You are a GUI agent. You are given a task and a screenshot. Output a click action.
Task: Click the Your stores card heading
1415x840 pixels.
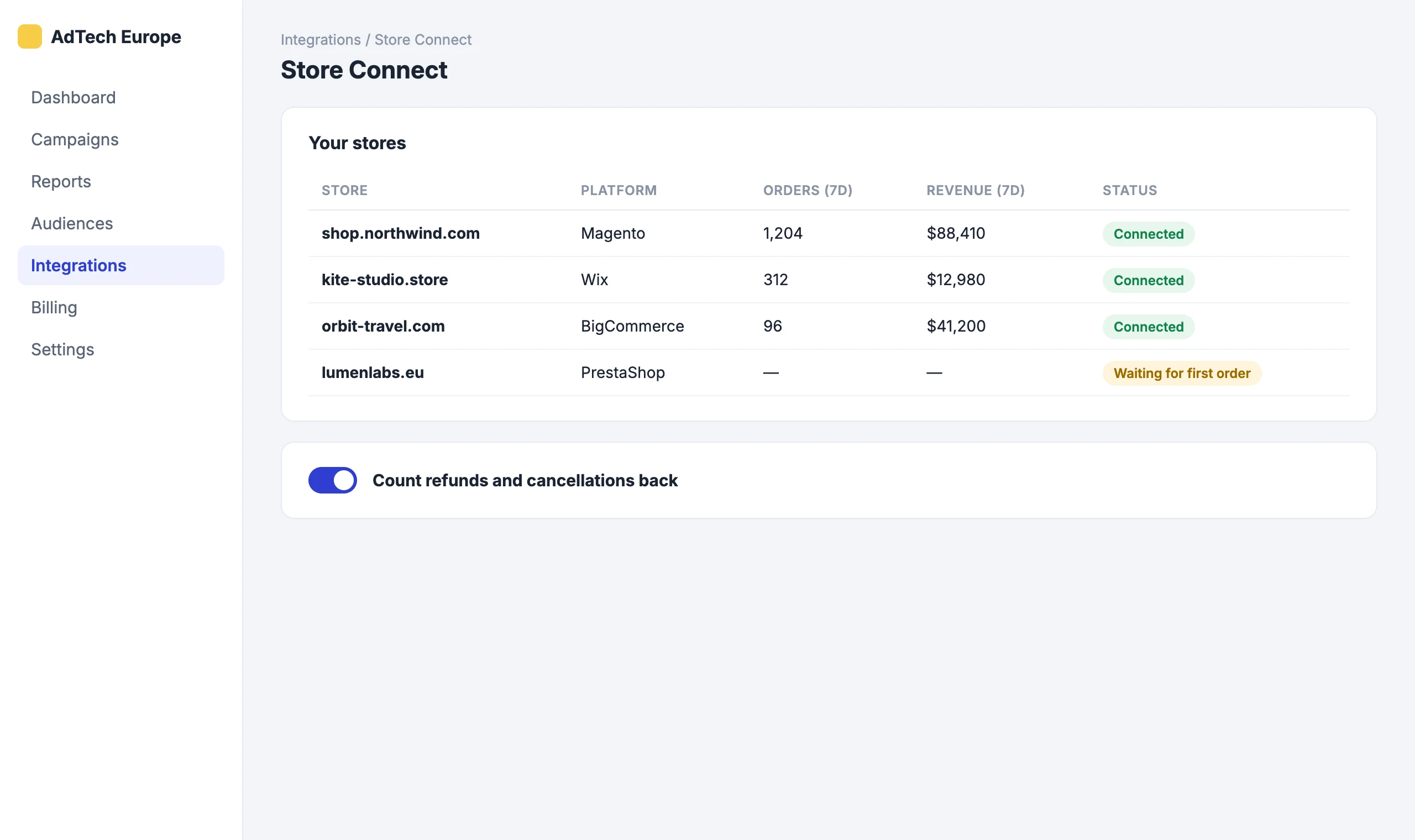357,143
